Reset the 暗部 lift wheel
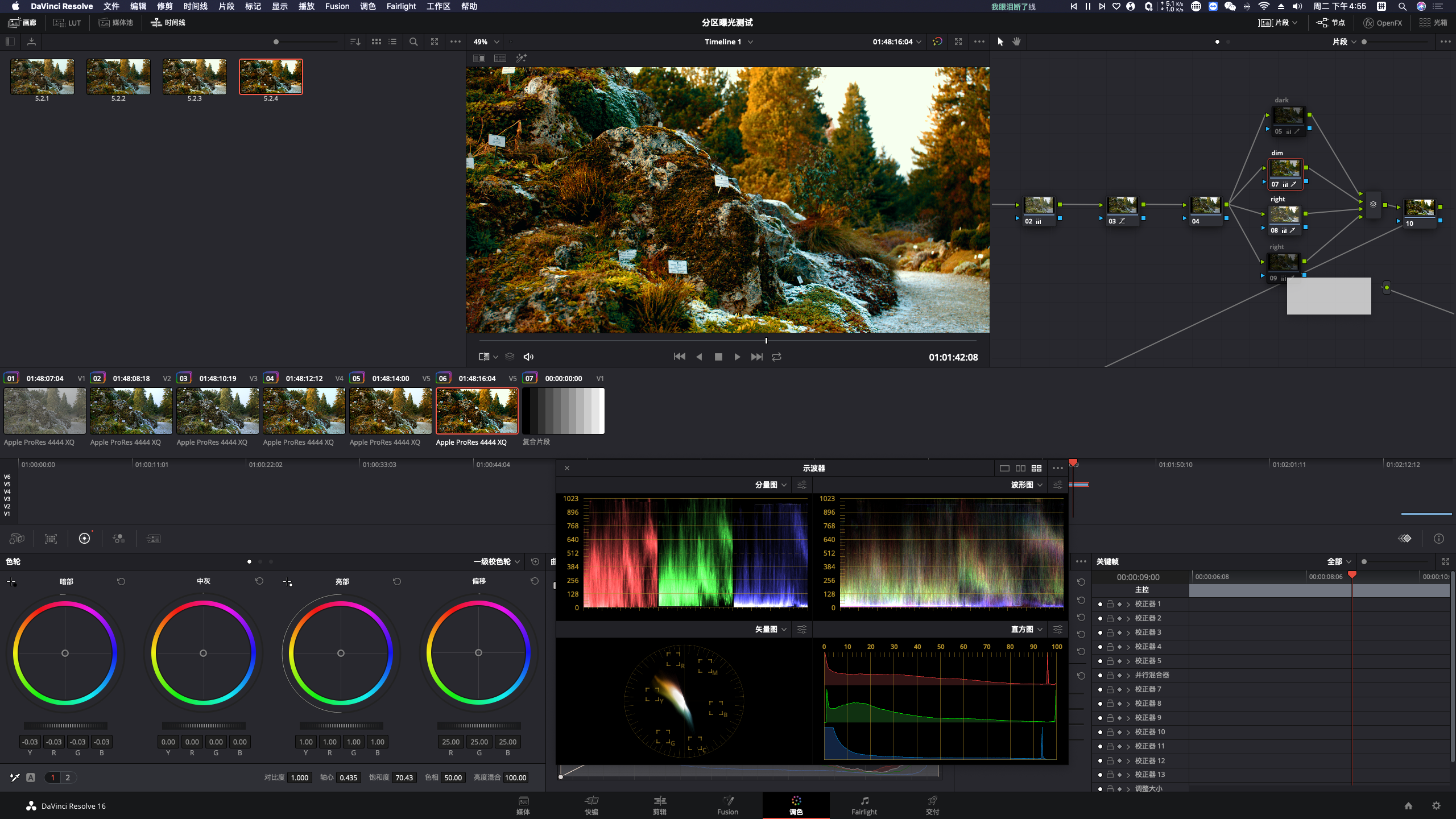The height and width of the screenshot is (819, 1456). [x=121, y=581]
